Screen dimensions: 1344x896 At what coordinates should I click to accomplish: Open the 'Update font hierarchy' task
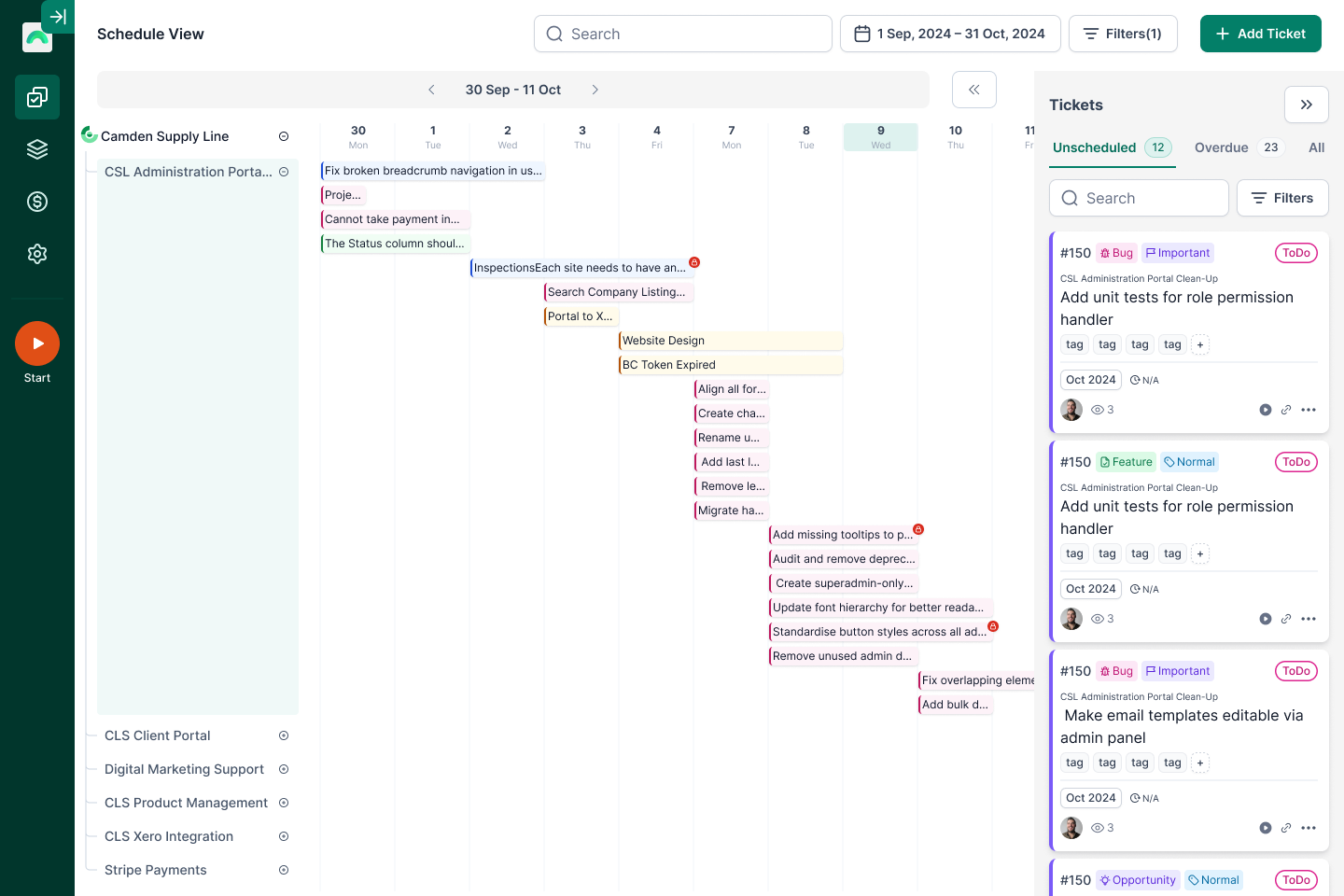[x=881, y=608]
